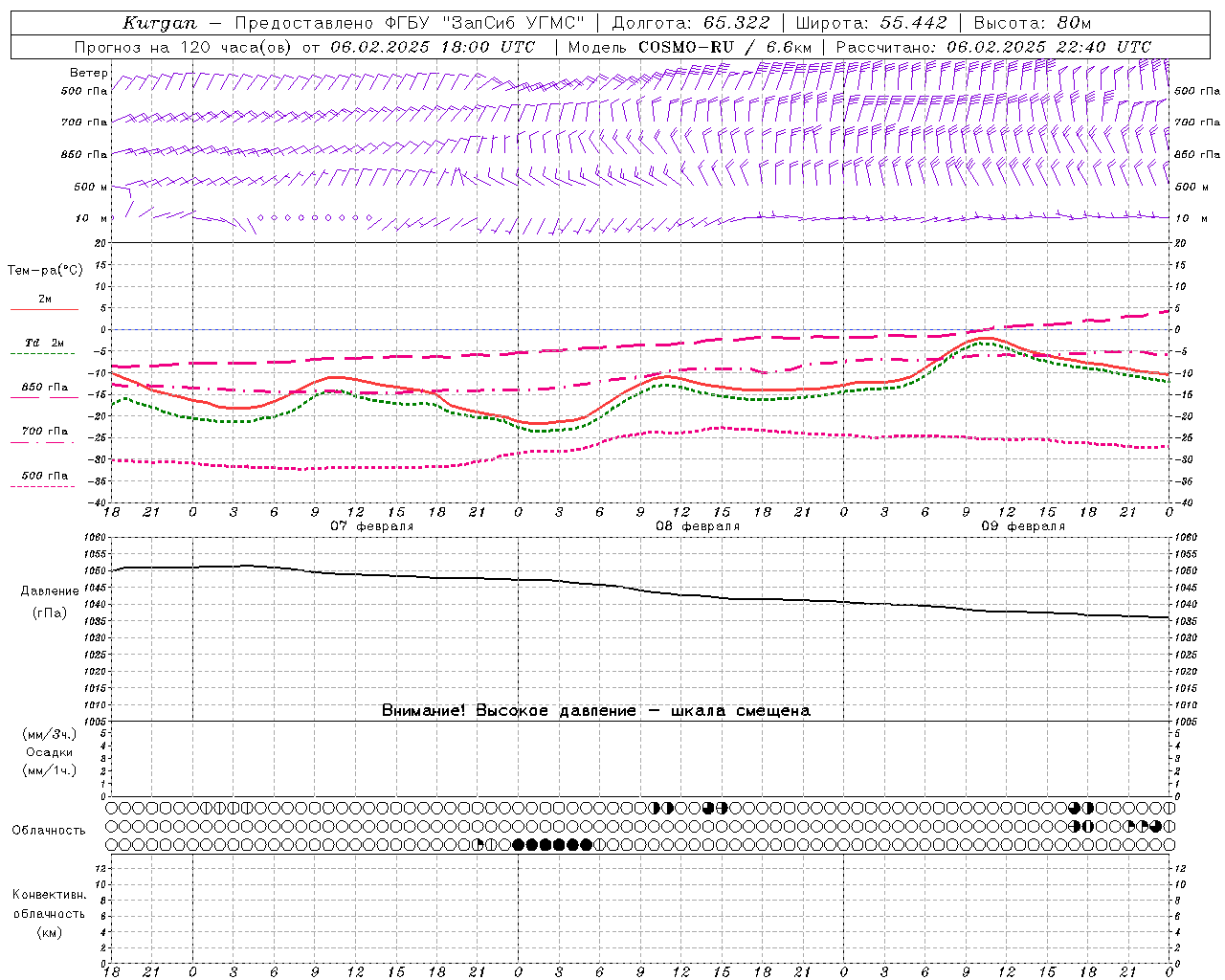1225x980 pixels.
Task: Click the Td 2м dew point legend entry
Action: (45, 343)
